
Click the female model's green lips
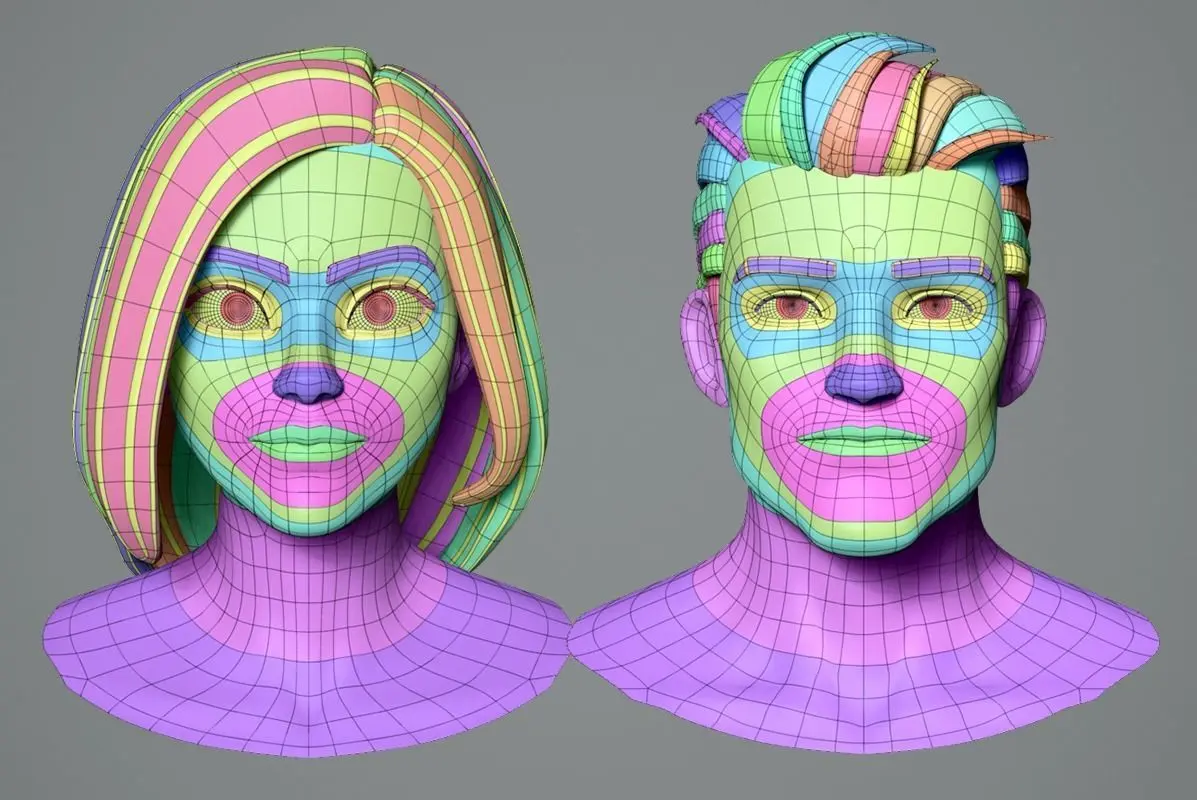(309, 444)
